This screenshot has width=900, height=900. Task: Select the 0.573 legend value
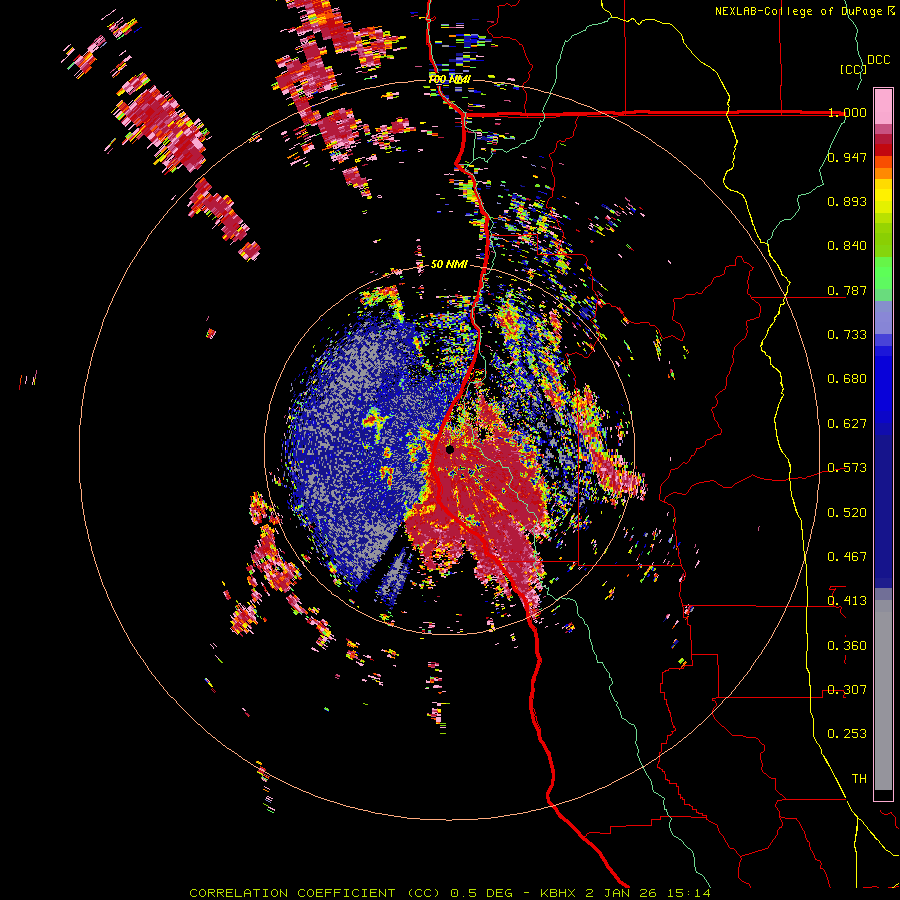847,468
